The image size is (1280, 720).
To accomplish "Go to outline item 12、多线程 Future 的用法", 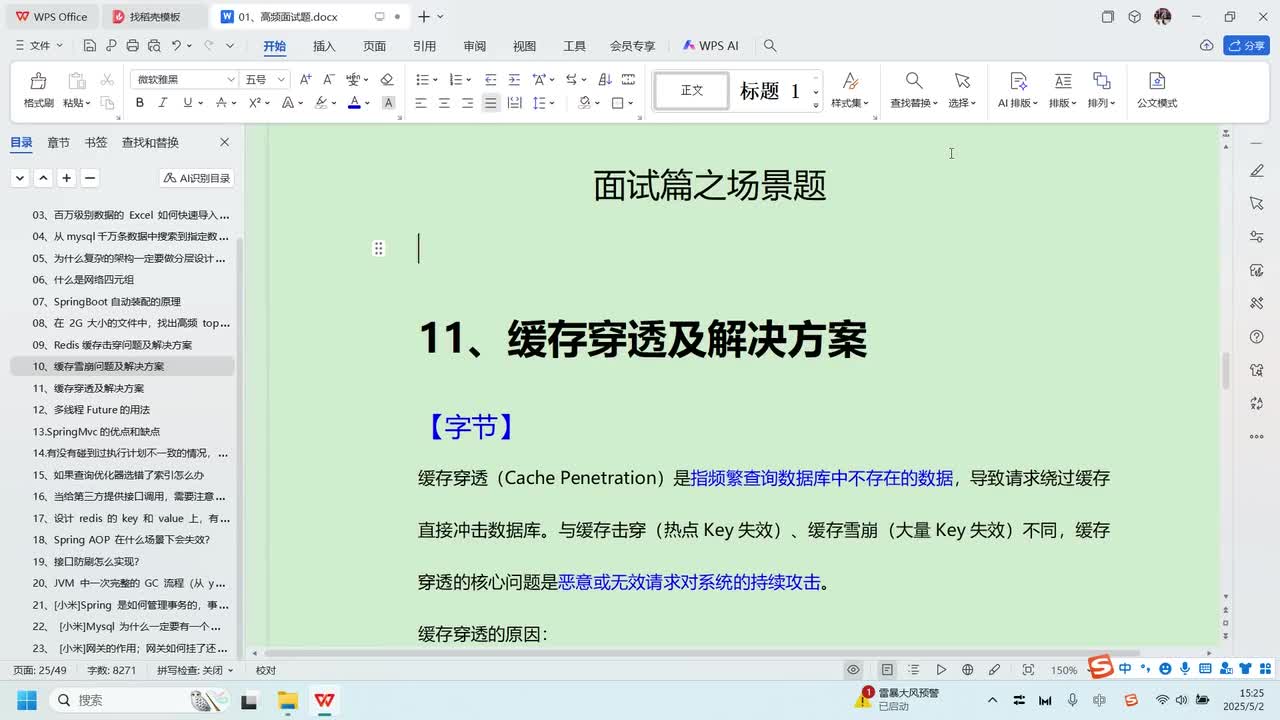I will tap(91, 410).
